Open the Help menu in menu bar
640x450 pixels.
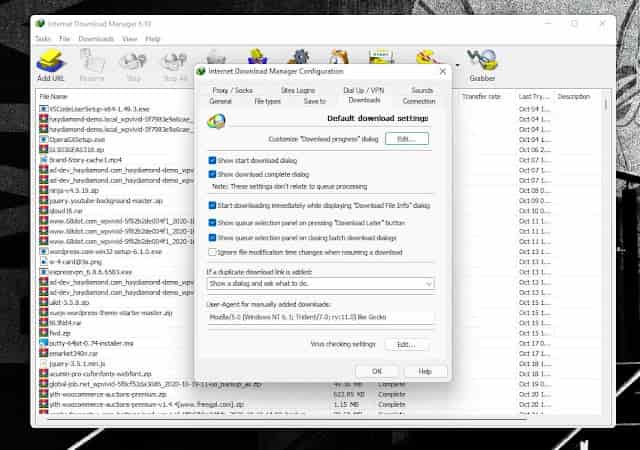pyautogui.click(x=153, y=39)
